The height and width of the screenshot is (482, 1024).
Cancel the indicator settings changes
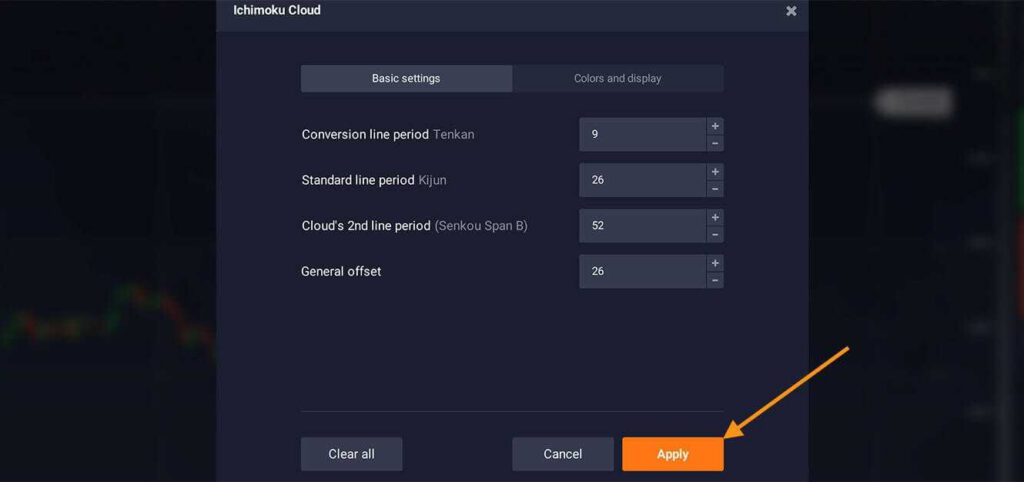tap(562, 454)
